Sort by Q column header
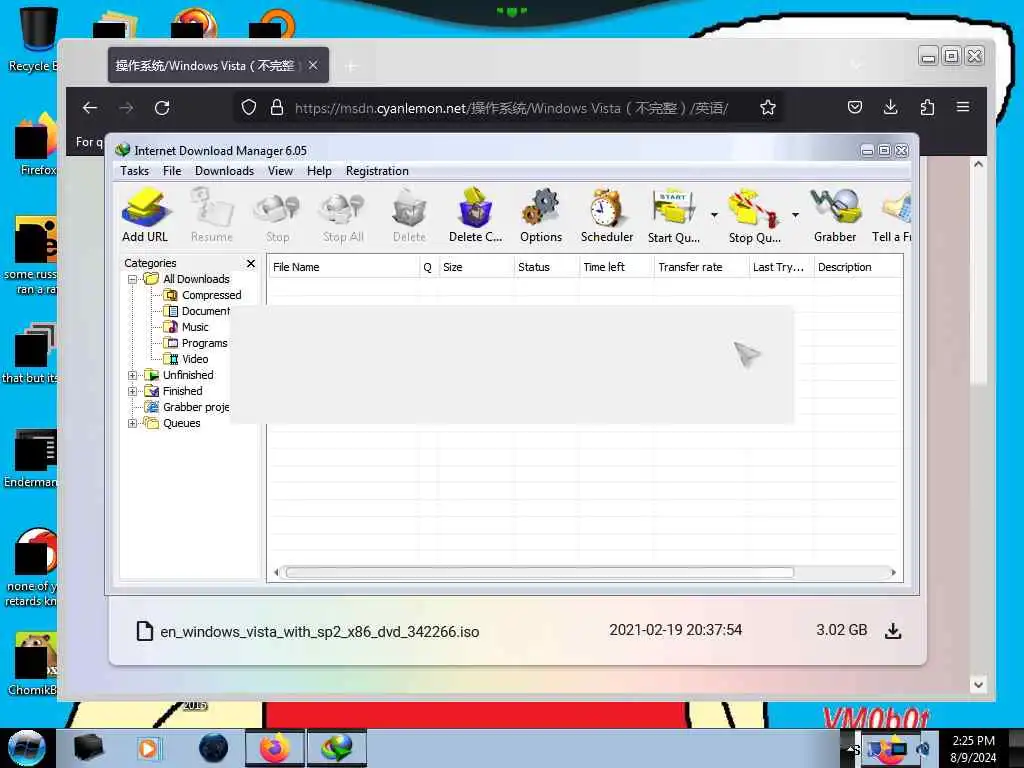Viewport: 1024px width, 768px height. pos(428,267)
